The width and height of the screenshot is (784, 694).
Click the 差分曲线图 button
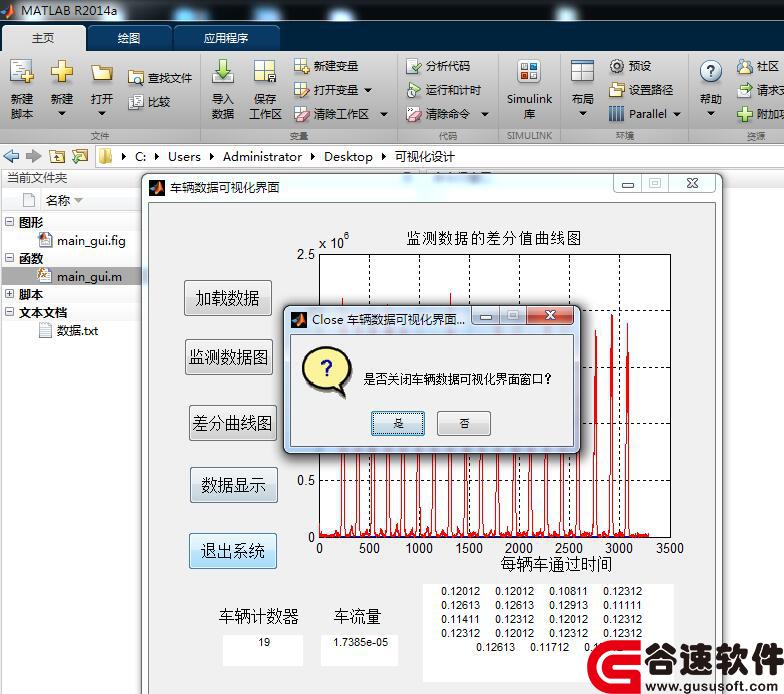point(232,423)
